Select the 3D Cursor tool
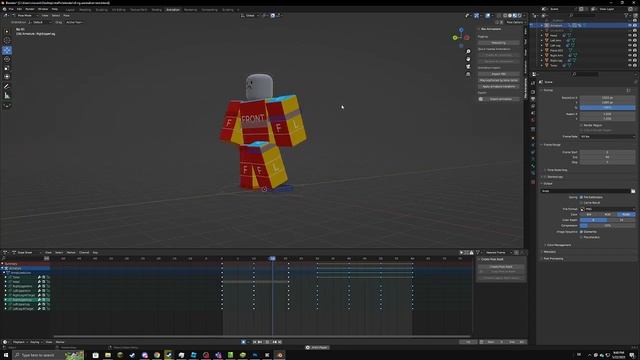Viewport: 640px width, 360px height. [x=7, y=40]
